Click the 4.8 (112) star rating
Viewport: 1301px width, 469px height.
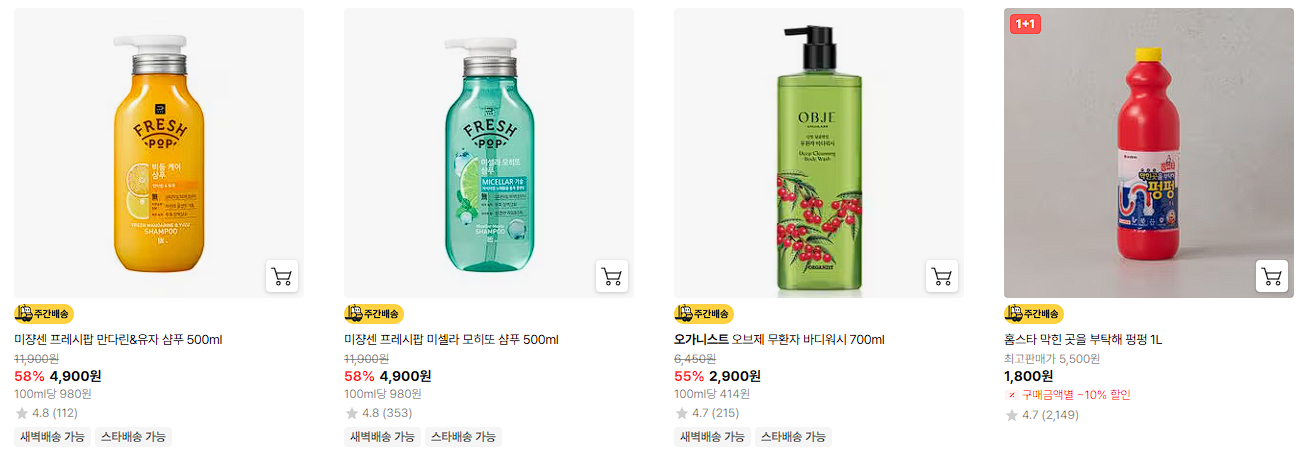tap(46, 413)
